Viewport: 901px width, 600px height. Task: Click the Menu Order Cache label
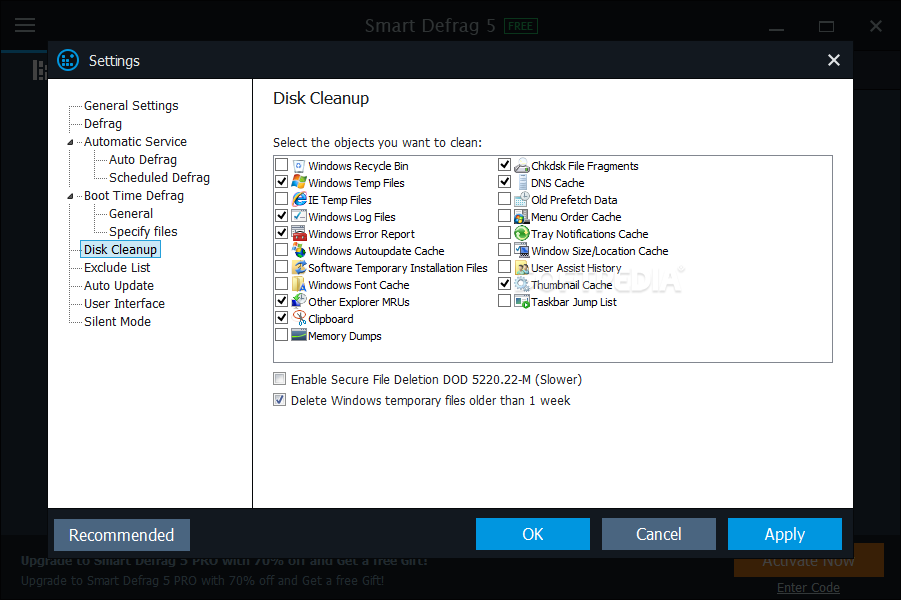pos(576,217)
